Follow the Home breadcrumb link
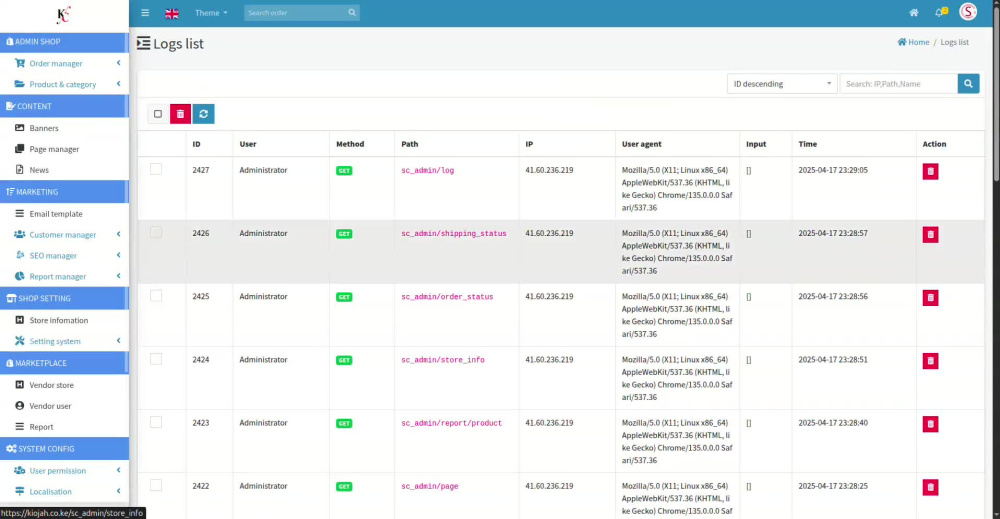The image size is (1000, 519). pyautogui.click(x=913, y=42)
